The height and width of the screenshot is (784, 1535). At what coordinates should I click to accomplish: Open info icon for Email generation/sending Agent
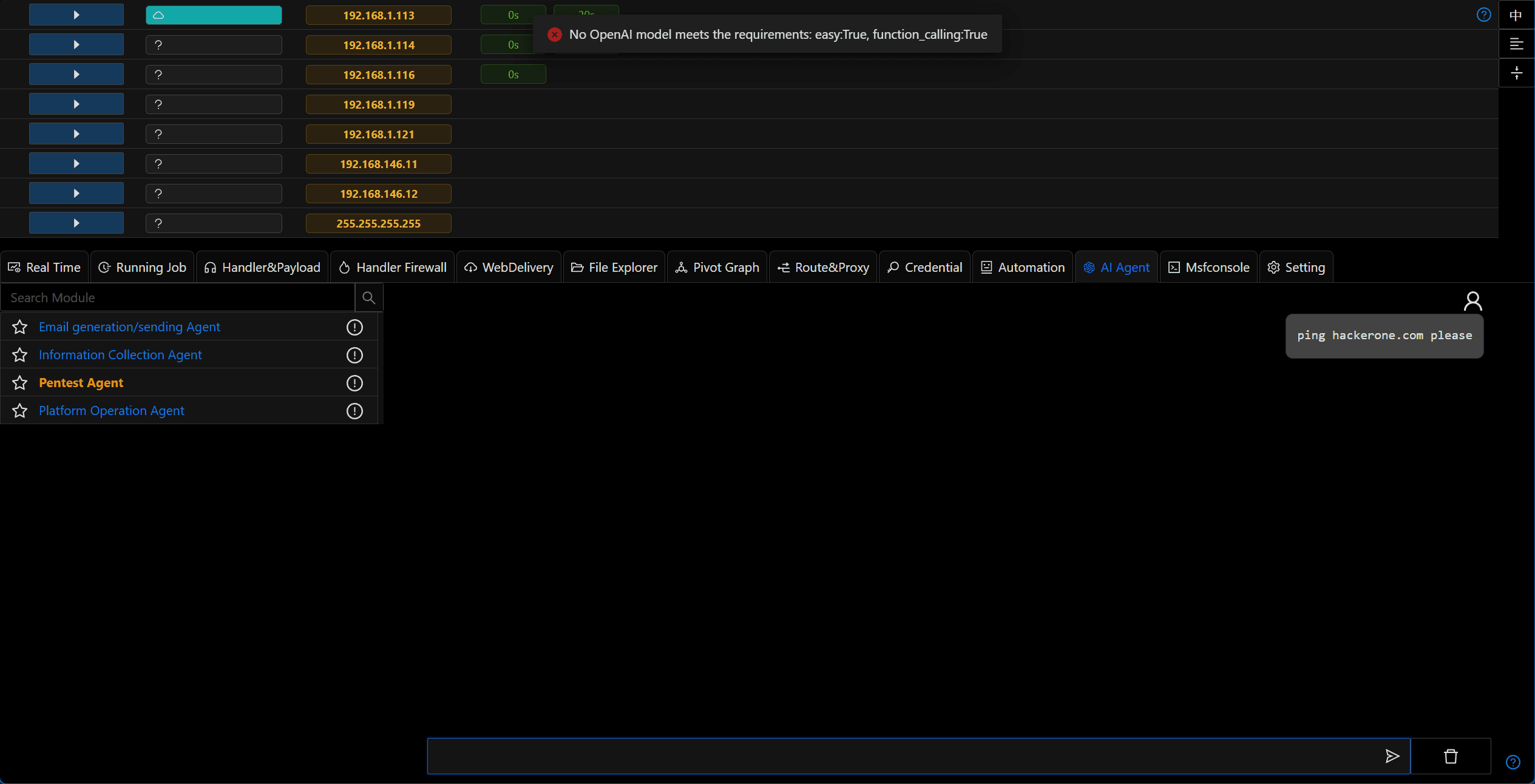click(x=354, y=327)
